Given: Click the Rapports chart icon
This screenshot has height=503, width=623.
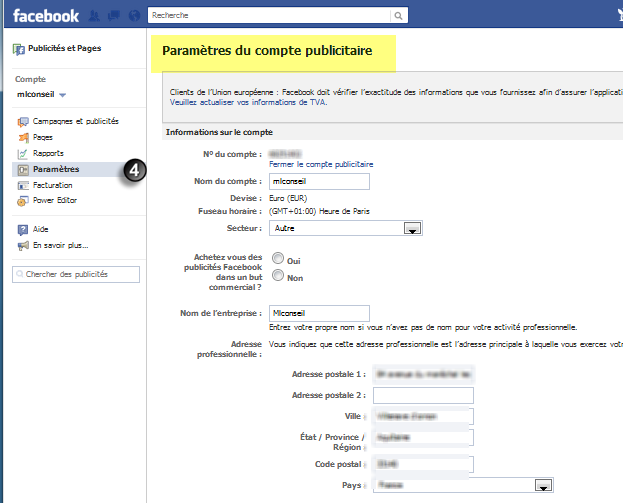Looking at the screenshot, I should tap(23, 154).
